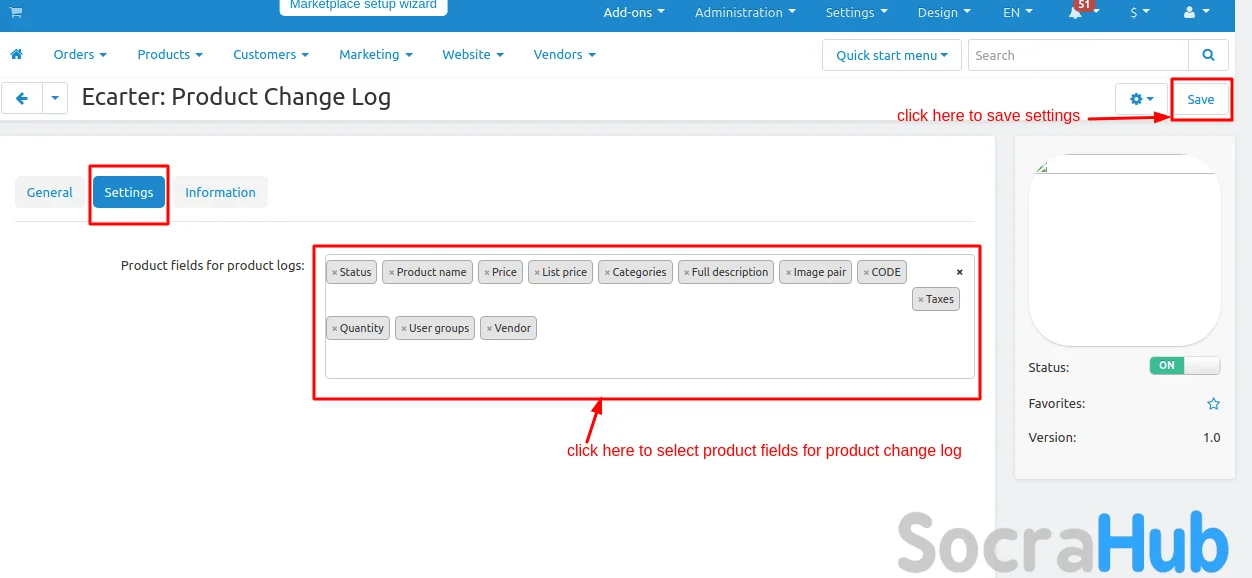The image size is (1252, 578).
Task: Open the Vendors menu
Action: (x=565, y=54)
